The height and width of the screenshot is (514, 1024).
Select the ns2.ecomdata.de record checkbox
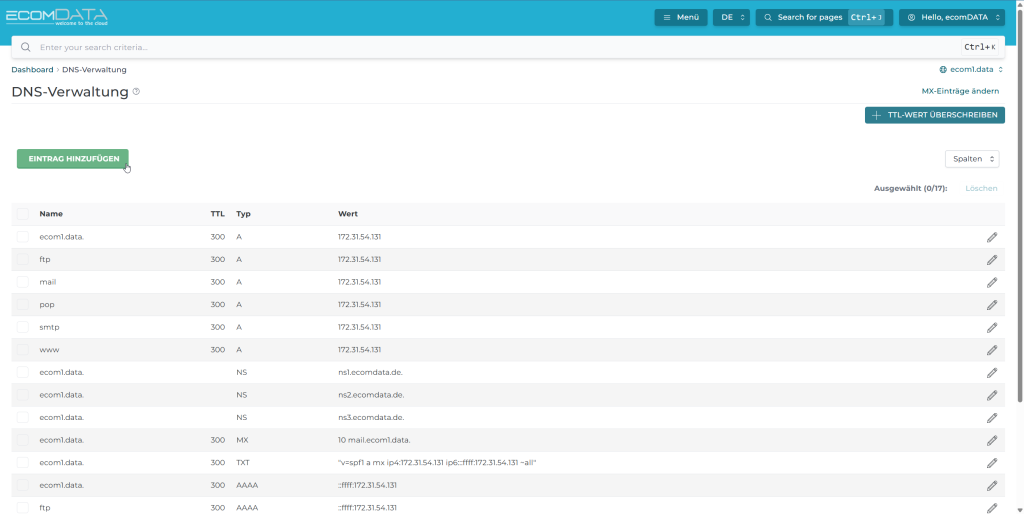coord(23,395)
